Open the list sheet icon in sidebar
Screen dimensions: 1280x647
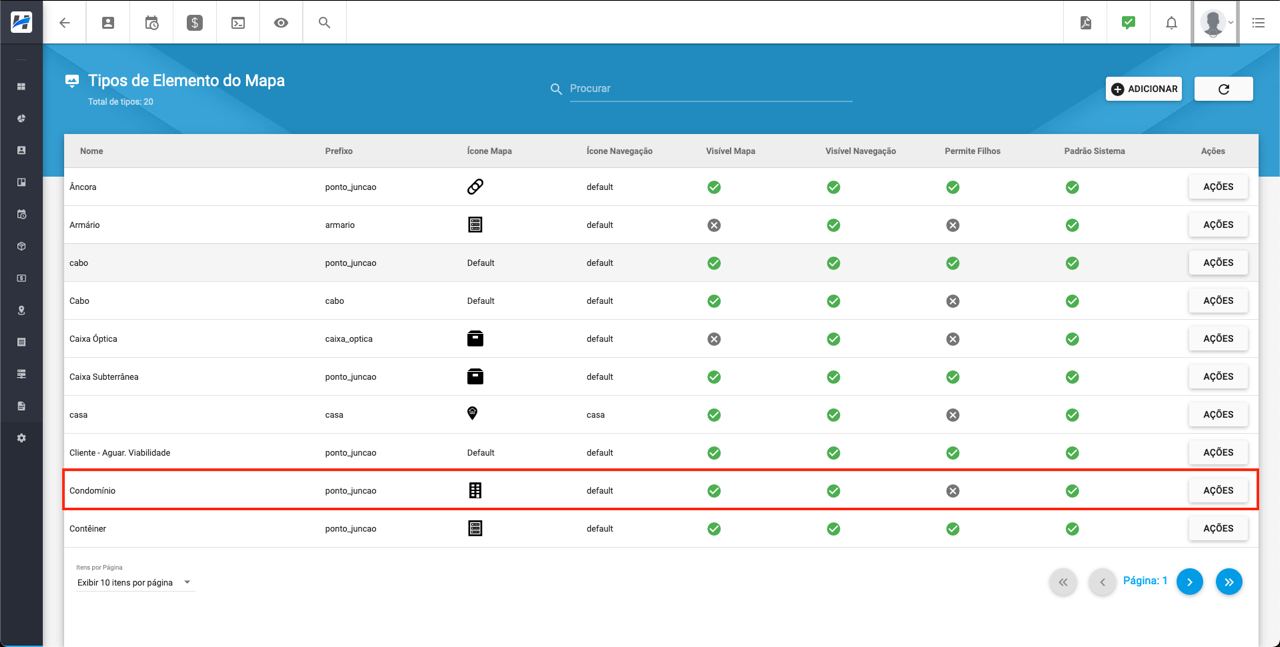pyautogui.click(x=21, y=342)
